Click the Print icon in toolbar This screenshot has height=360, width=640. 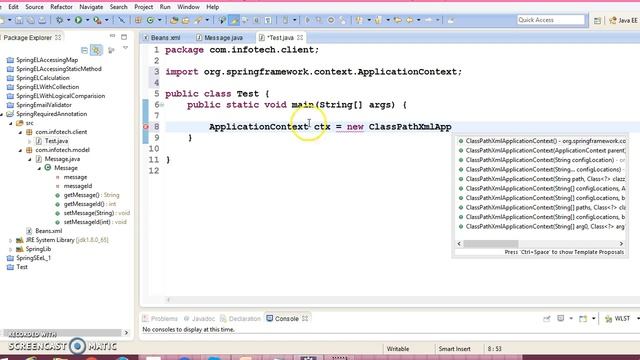pyautogui.click(x=42, y=20)
